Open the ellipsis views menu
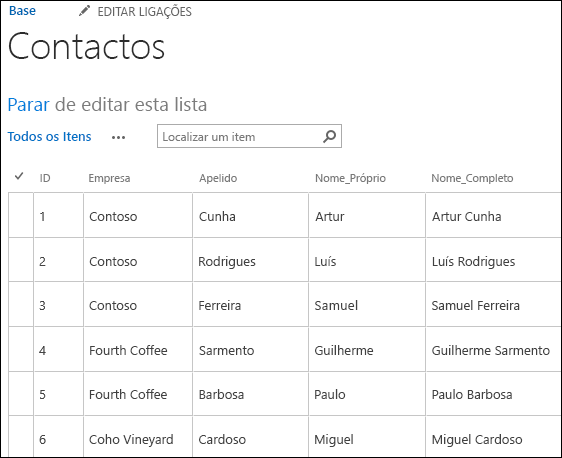Screen dimensions: 562x458 click(118, 137)
